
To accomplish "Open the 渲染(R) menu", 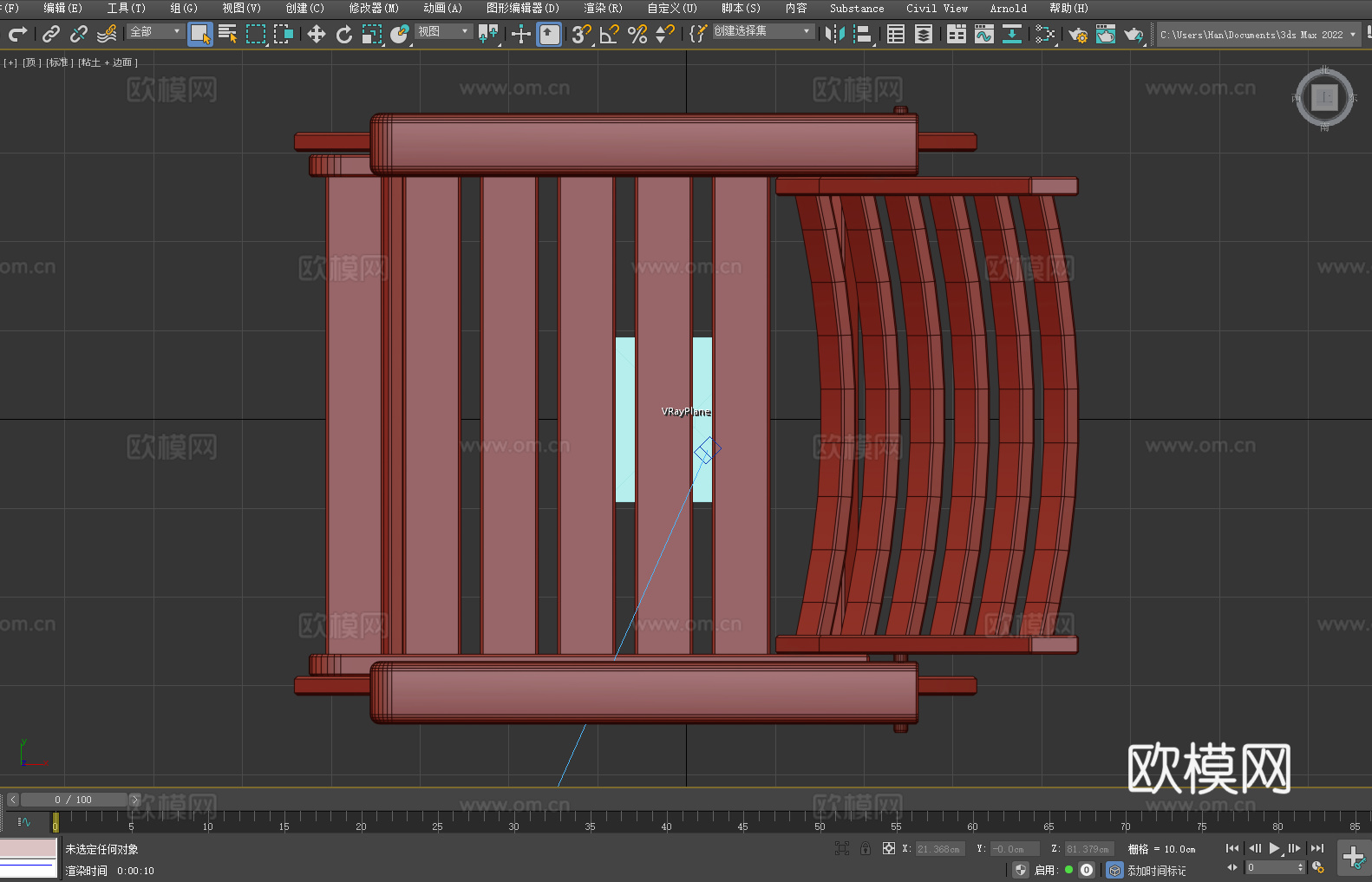I will (x=603, y=8).
